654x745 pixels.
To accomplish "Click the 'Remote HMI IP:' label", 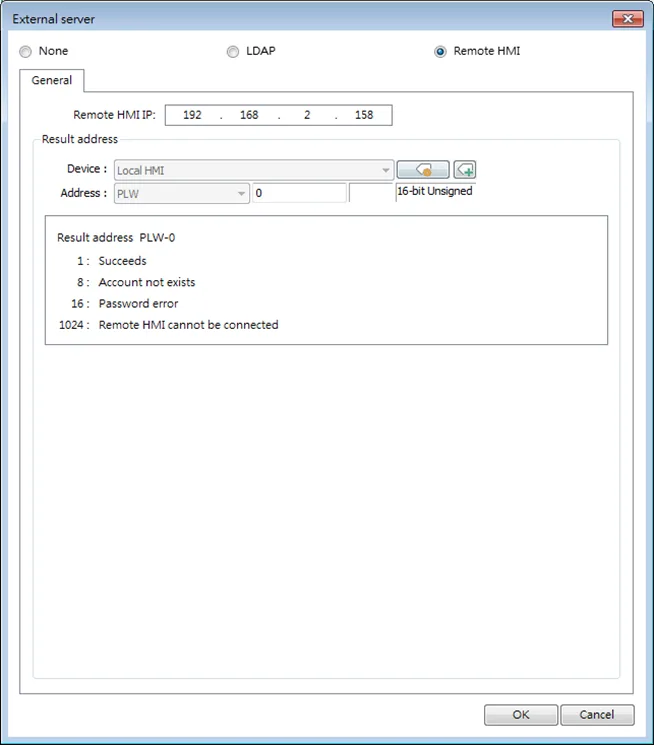I will 114,115.
